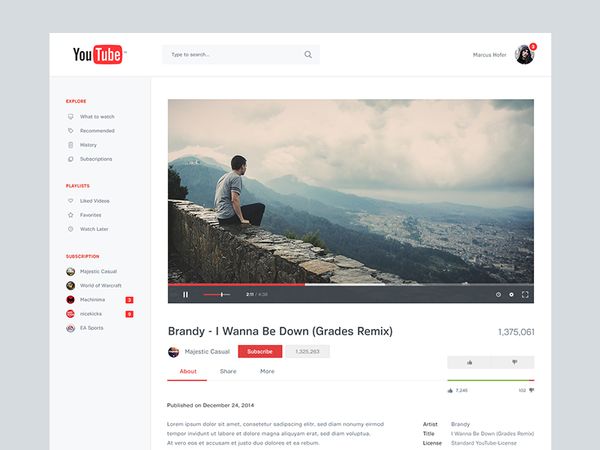Click the video frame
The height and width of the screenshot is (450, 600).
(x=351, y=191)
